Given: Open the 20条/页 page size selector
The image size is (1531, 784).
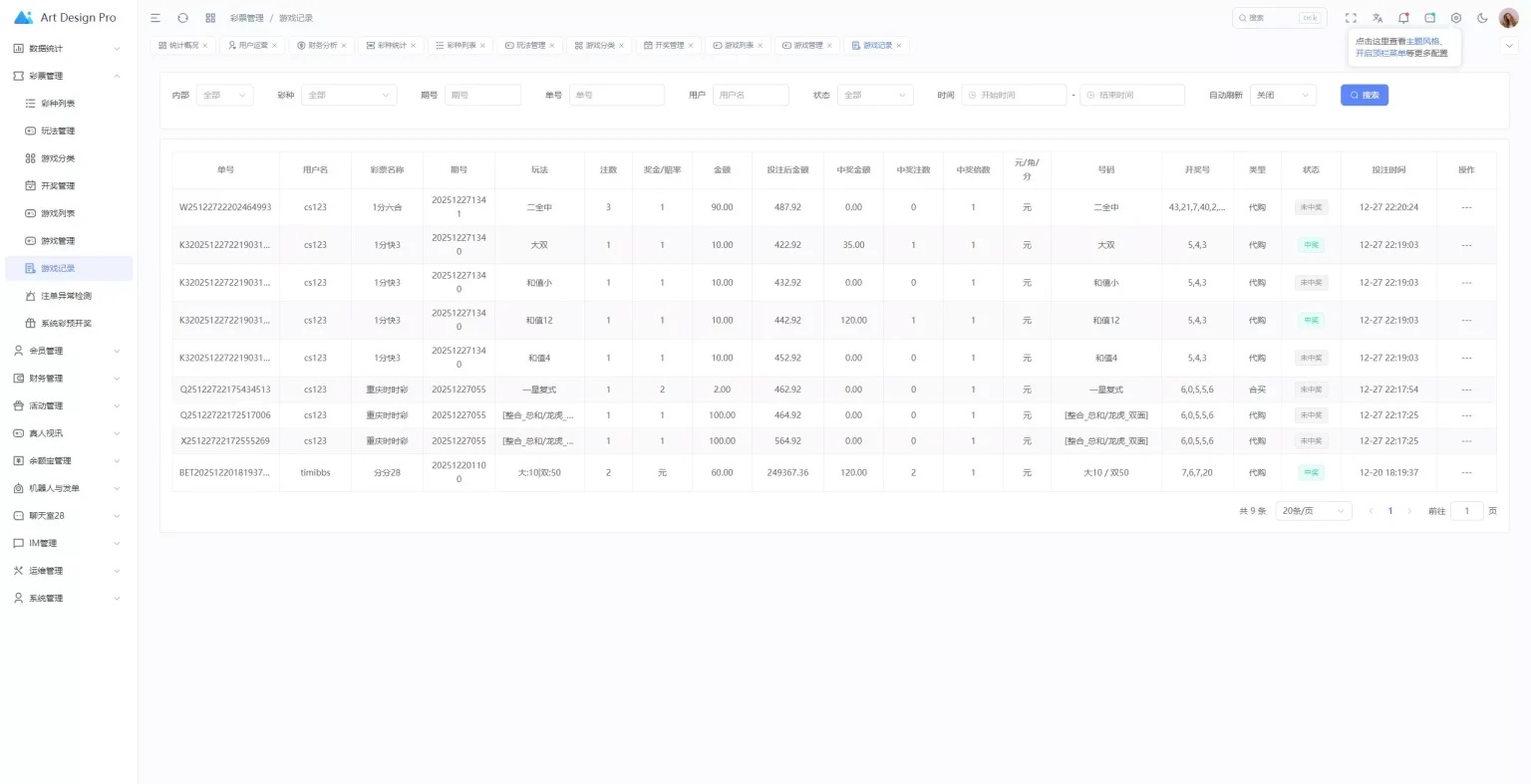Looking at the screenshot, I should (1313, 511).
